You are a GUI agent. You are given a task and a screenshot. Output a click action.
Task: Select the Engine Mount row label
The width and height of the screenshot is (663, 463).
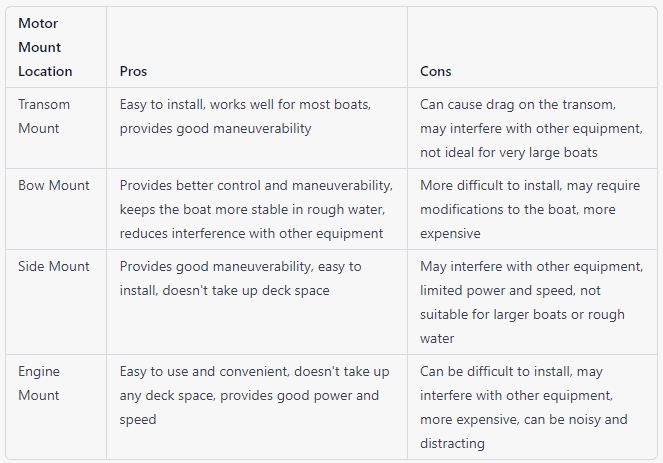pyautogui.click(x=39, y=383)
